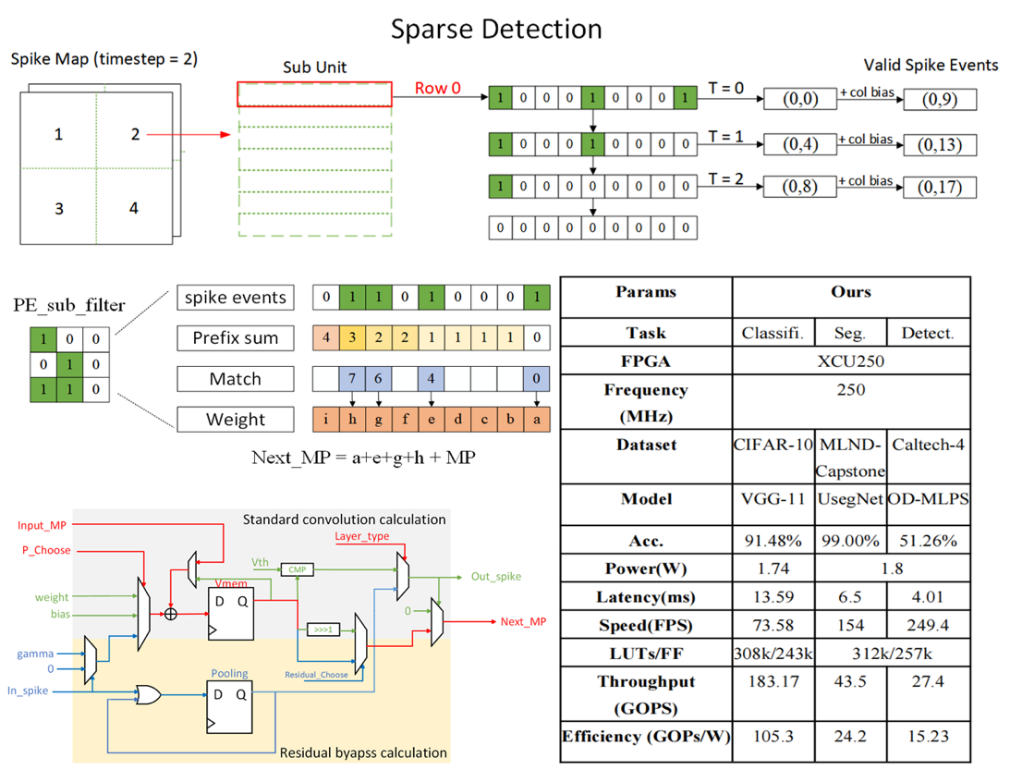This screenshot has width=1010, height=770.
Task: Select the CMP comparator block
Action: click(296, 569)
